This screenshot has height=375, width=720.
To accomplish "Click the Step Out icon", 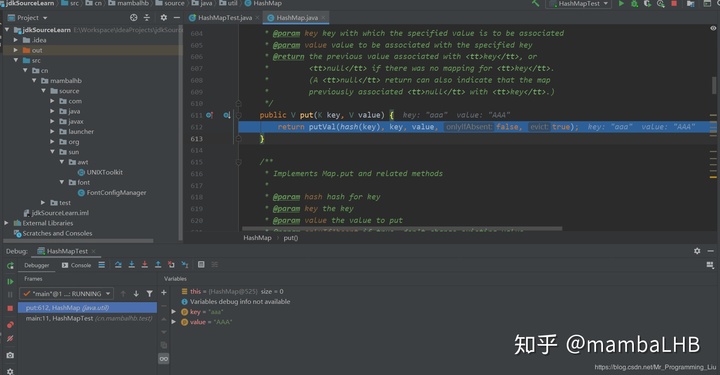I will point(158,265).
